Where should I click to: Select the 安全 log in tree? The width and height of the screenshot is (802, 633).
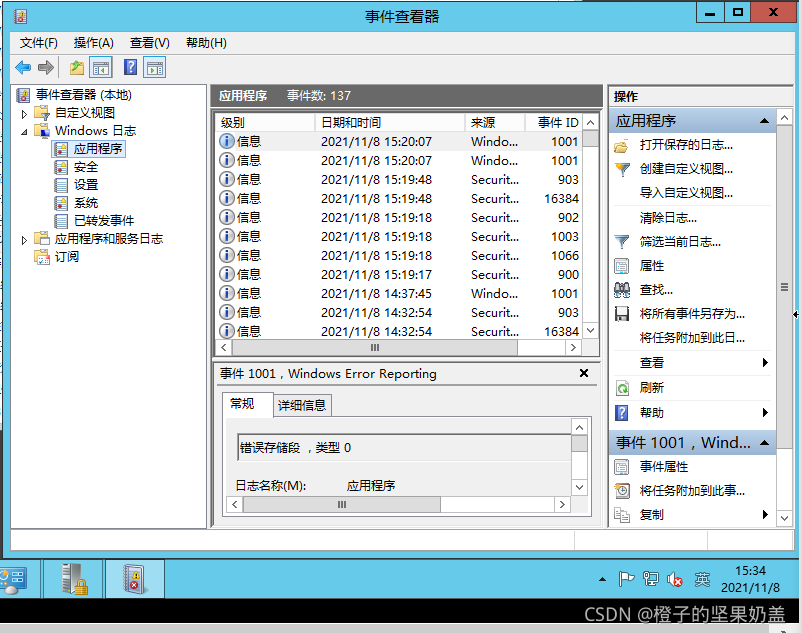click(86, 167)
